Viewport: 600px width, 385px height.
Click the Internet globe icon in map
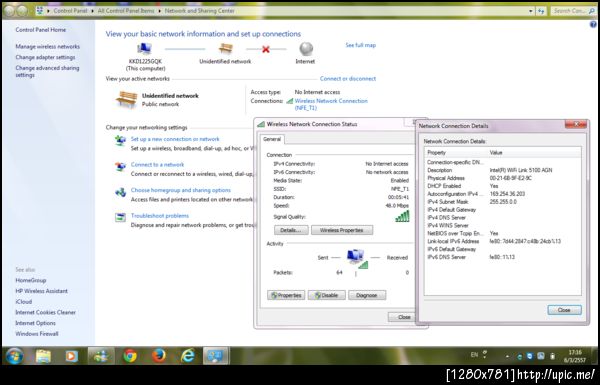click(x=306, y=49)
